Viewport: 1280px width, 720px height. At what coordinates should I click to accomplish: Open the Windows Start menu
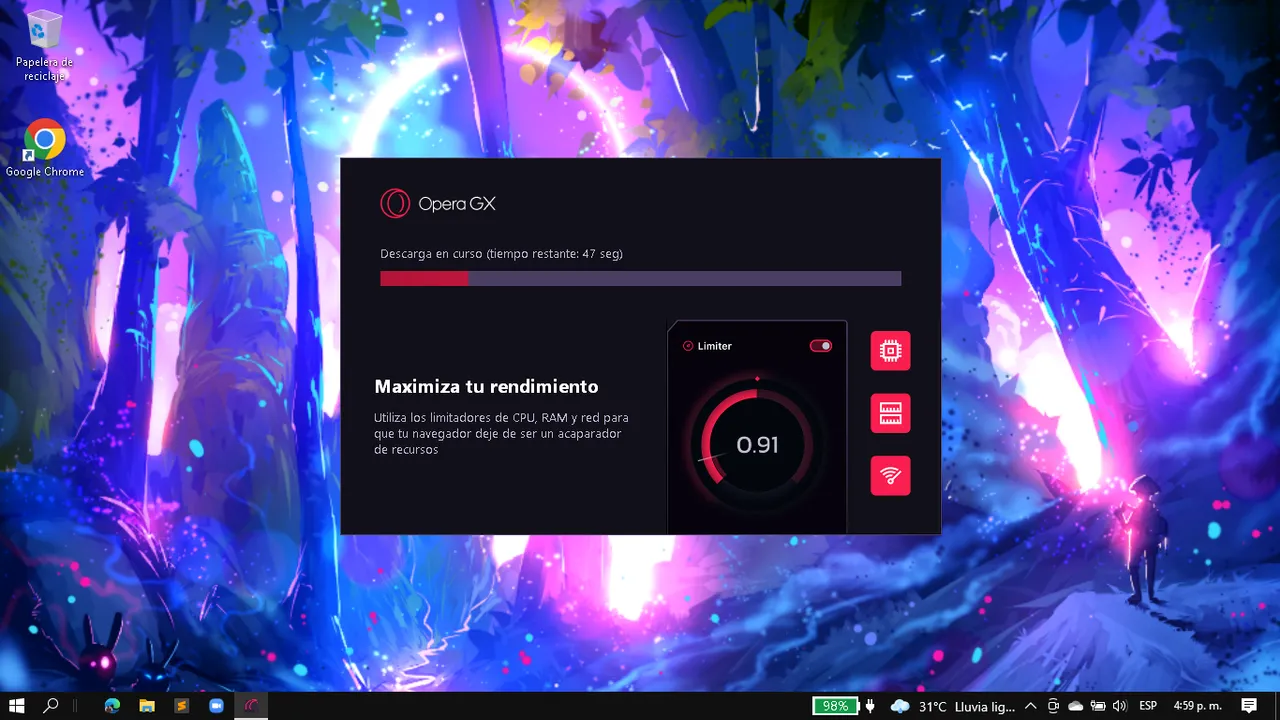coord(17,706)
